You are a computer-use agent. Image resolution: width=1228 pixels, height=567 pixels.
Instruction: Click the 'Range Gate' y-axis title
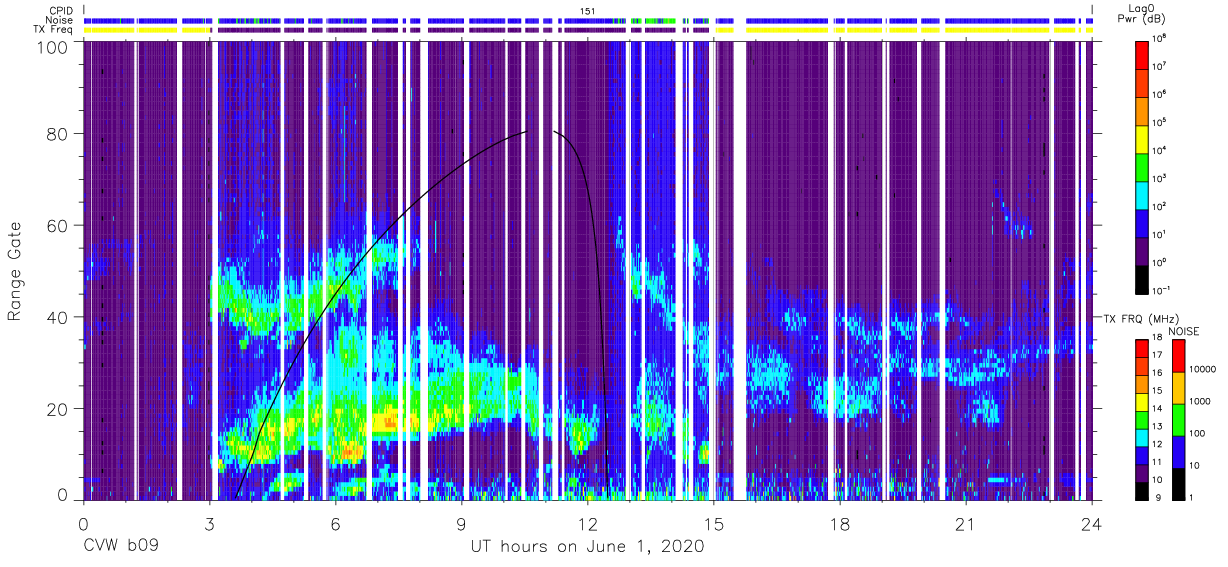point(16,272)
